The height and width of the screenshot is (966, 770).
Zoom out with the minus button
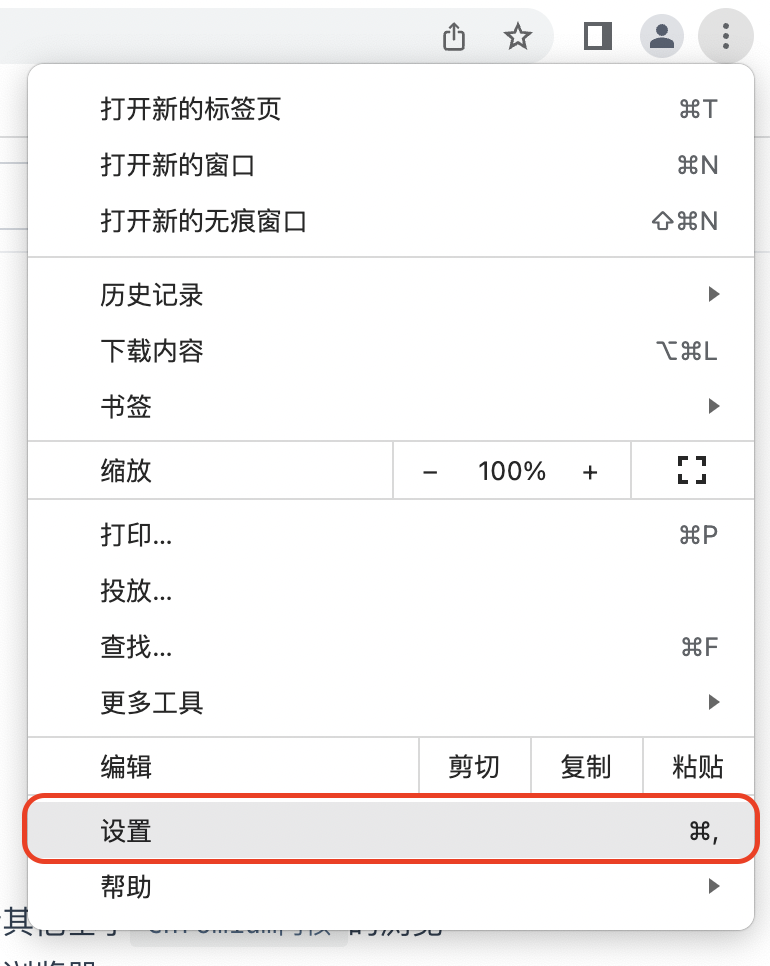pos(431,472)
